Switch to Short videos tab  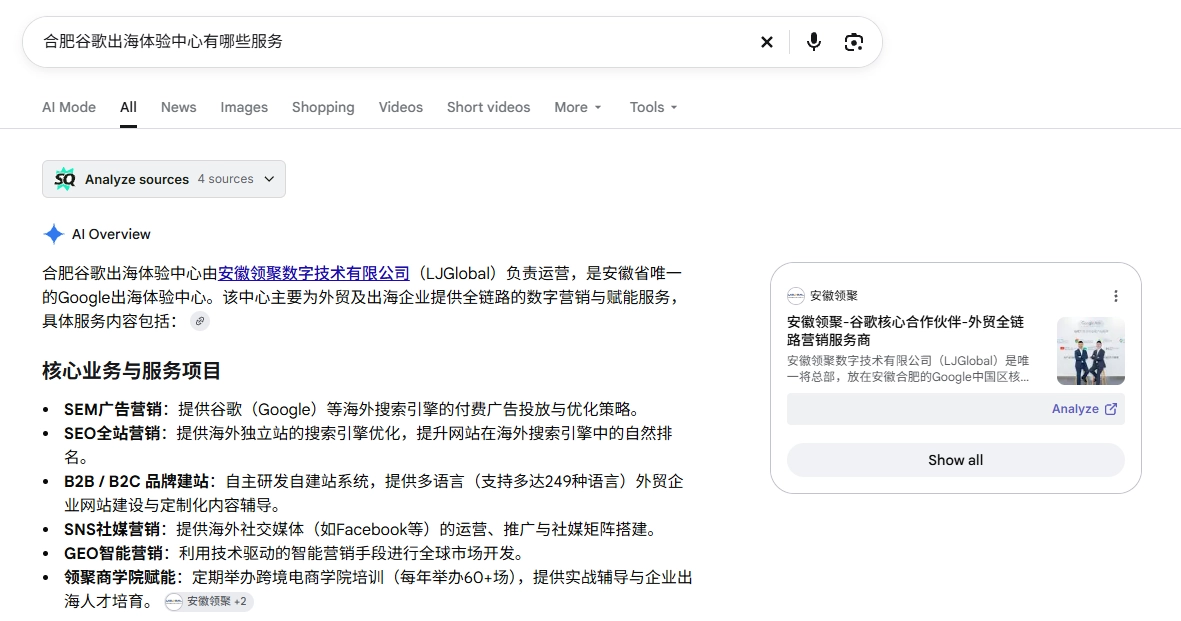(488, 108)
